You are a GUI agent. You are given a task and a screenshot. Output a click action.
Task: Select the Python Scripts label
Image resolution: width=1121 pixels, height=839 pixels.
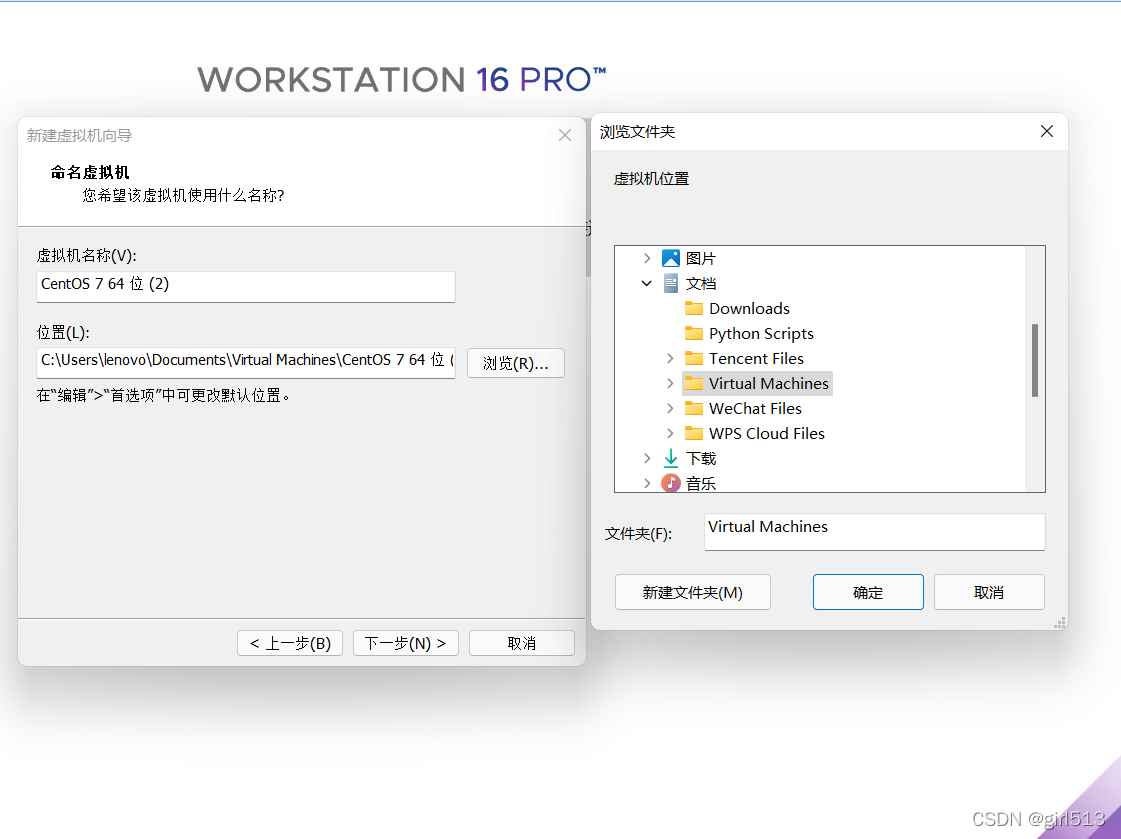coord(761,333)
